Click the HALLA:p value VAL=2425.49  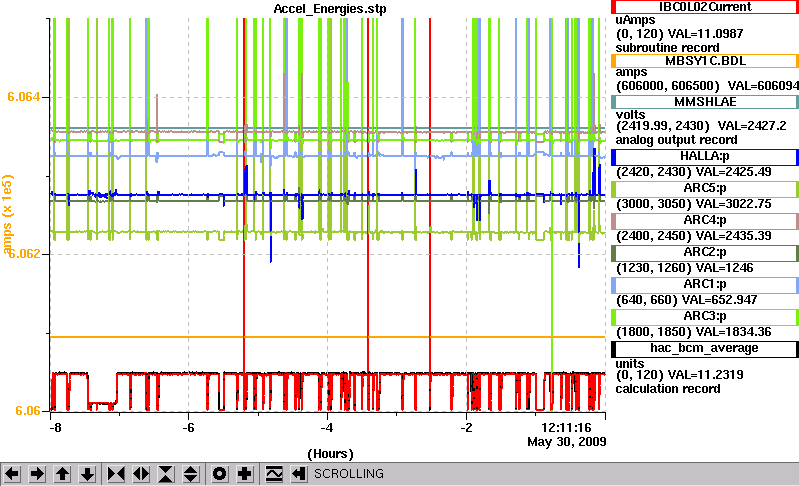click(734, 172)
